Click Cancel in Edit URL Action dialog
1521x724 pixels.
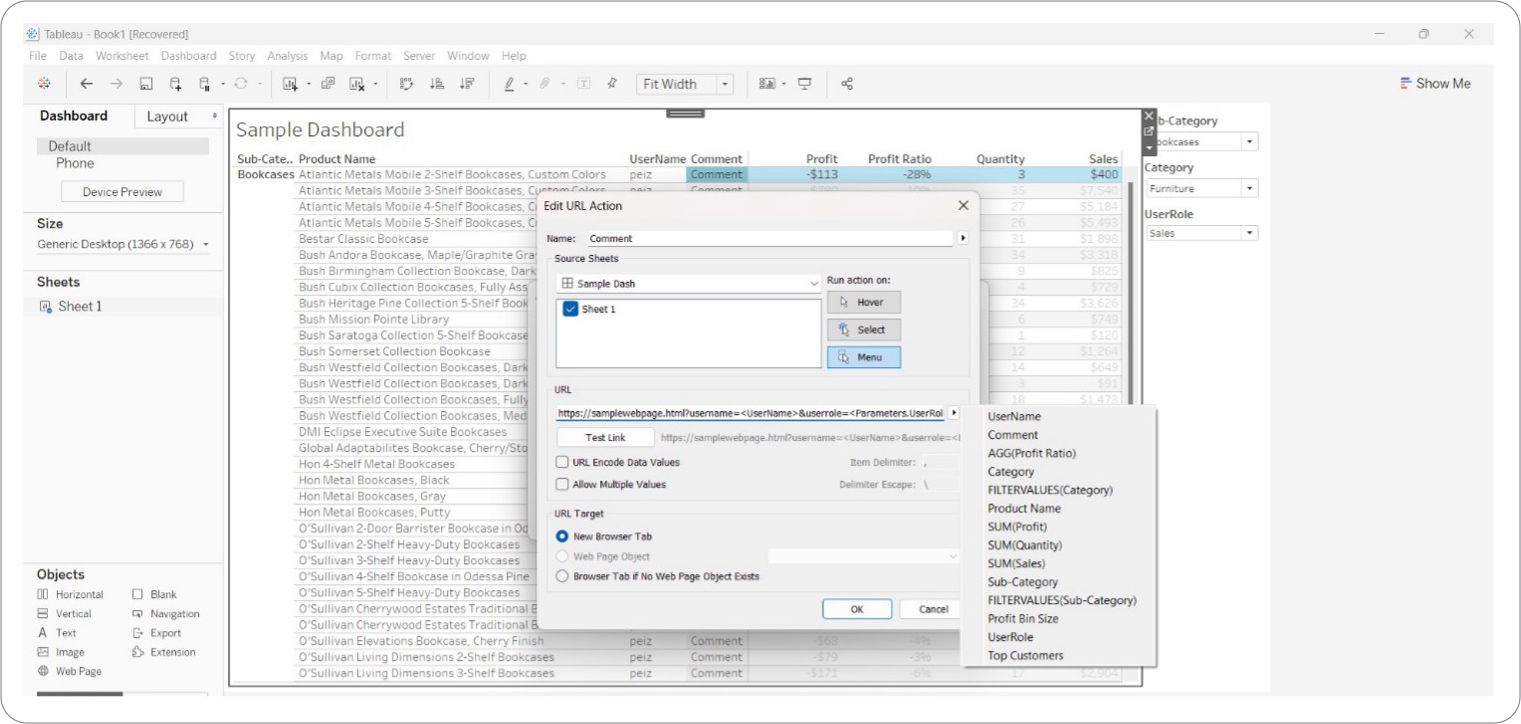929,609
